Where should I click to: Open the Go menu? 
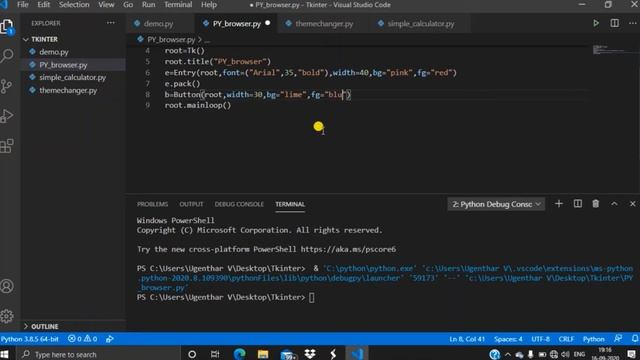click(128, 5)
